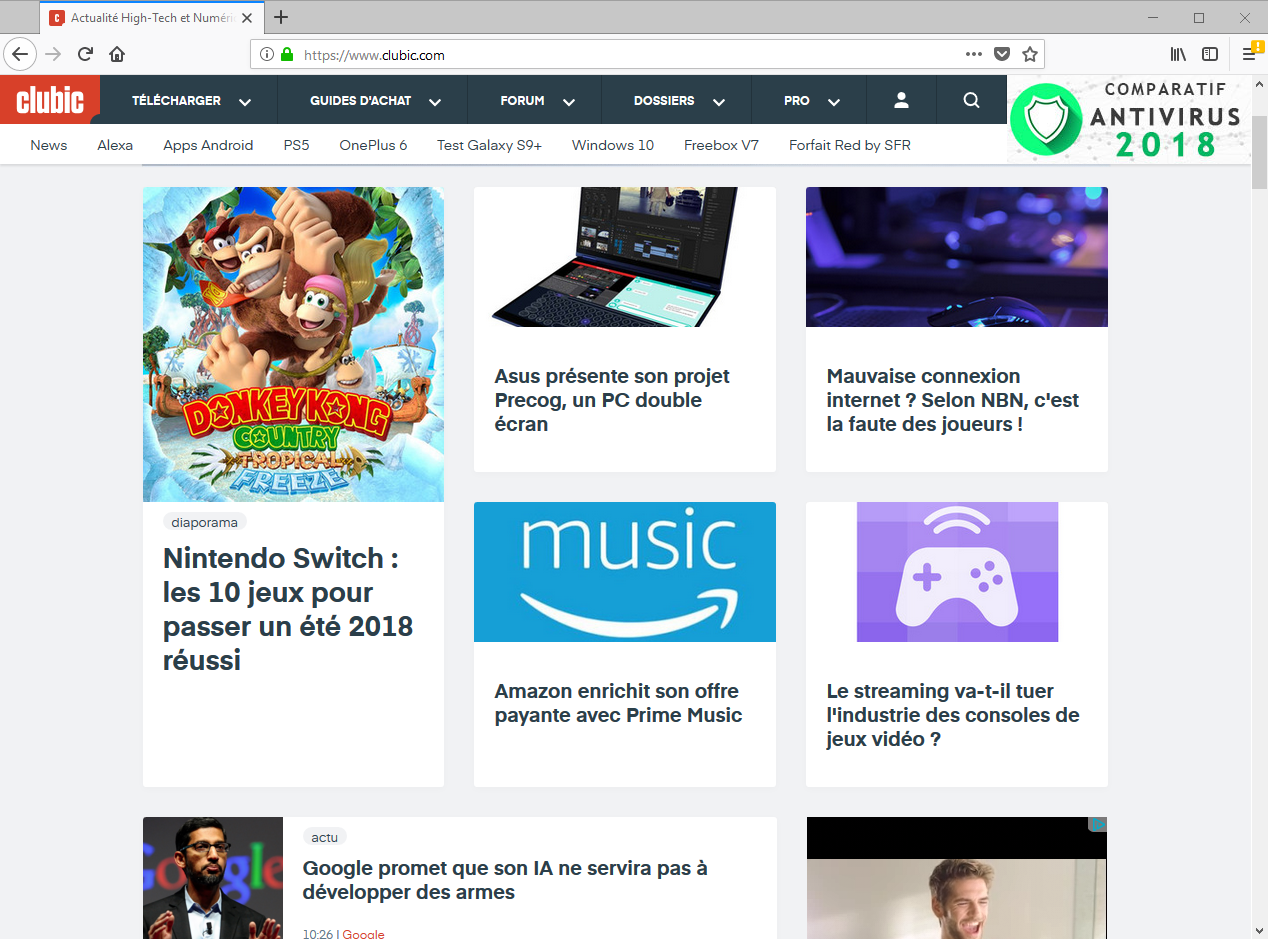The height and width of the screenshot is (939, 1268).
Task: Click the forward navigation arrow
Action: [x=53, y=54]
